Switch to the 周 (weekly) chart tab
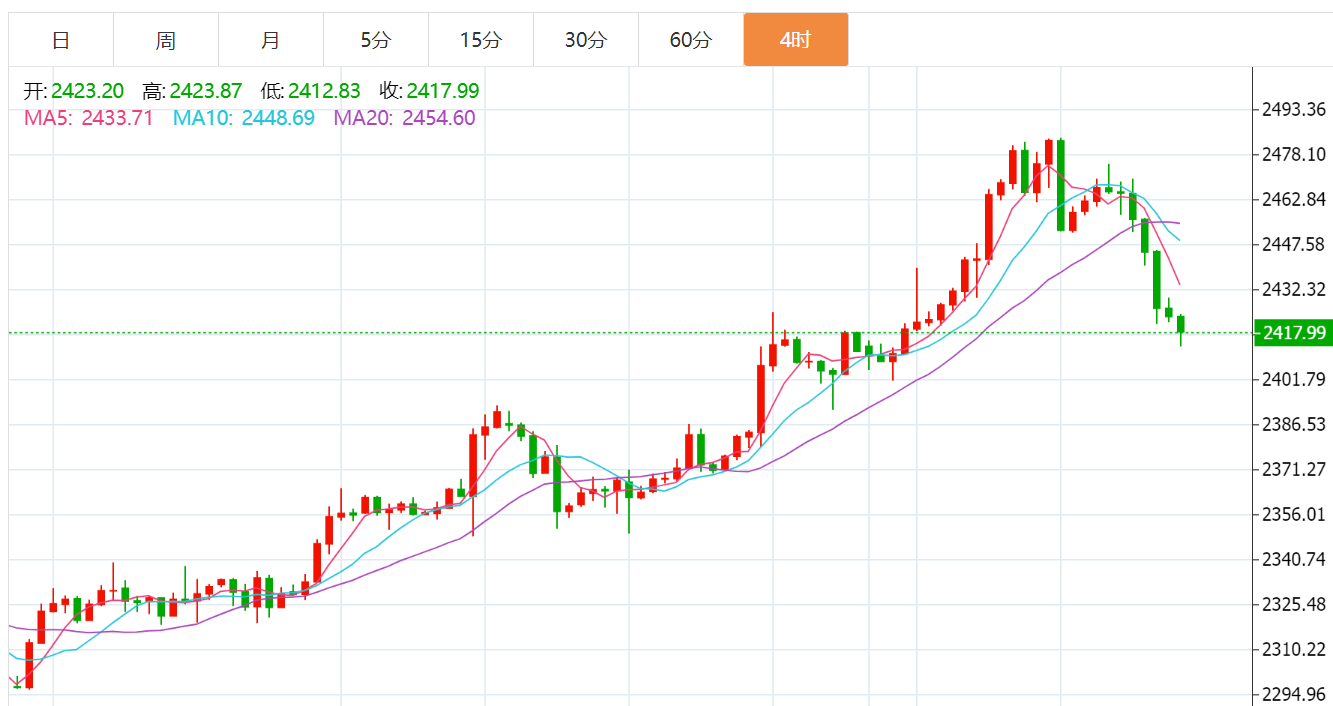 166,40
